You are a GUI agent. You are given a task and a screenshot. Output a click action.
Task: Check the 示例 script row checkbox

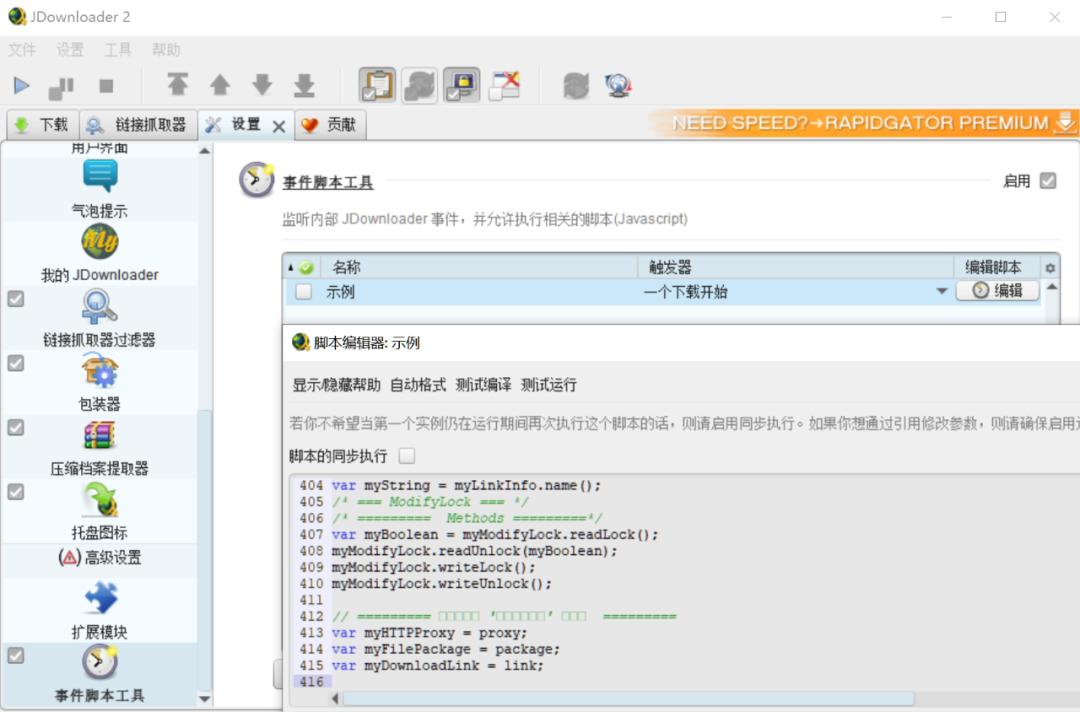(x=304, y=290)
